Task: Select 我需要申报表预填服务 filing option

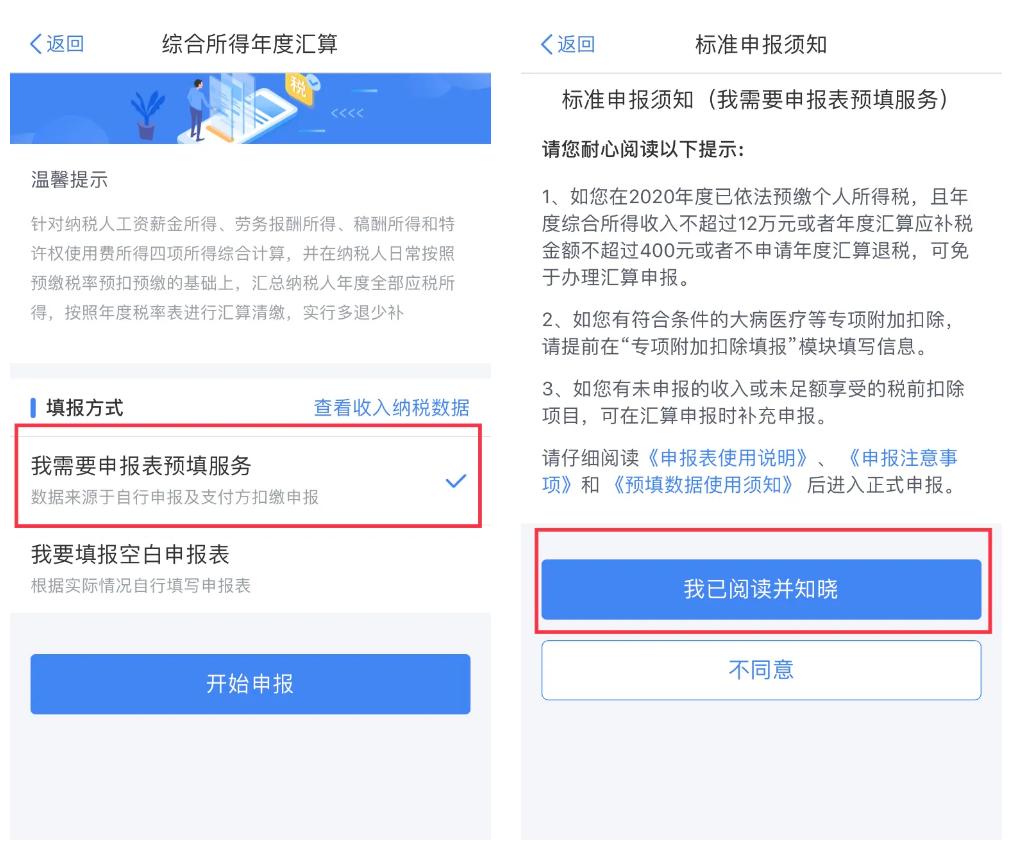Action: click(x=248, y=480)
